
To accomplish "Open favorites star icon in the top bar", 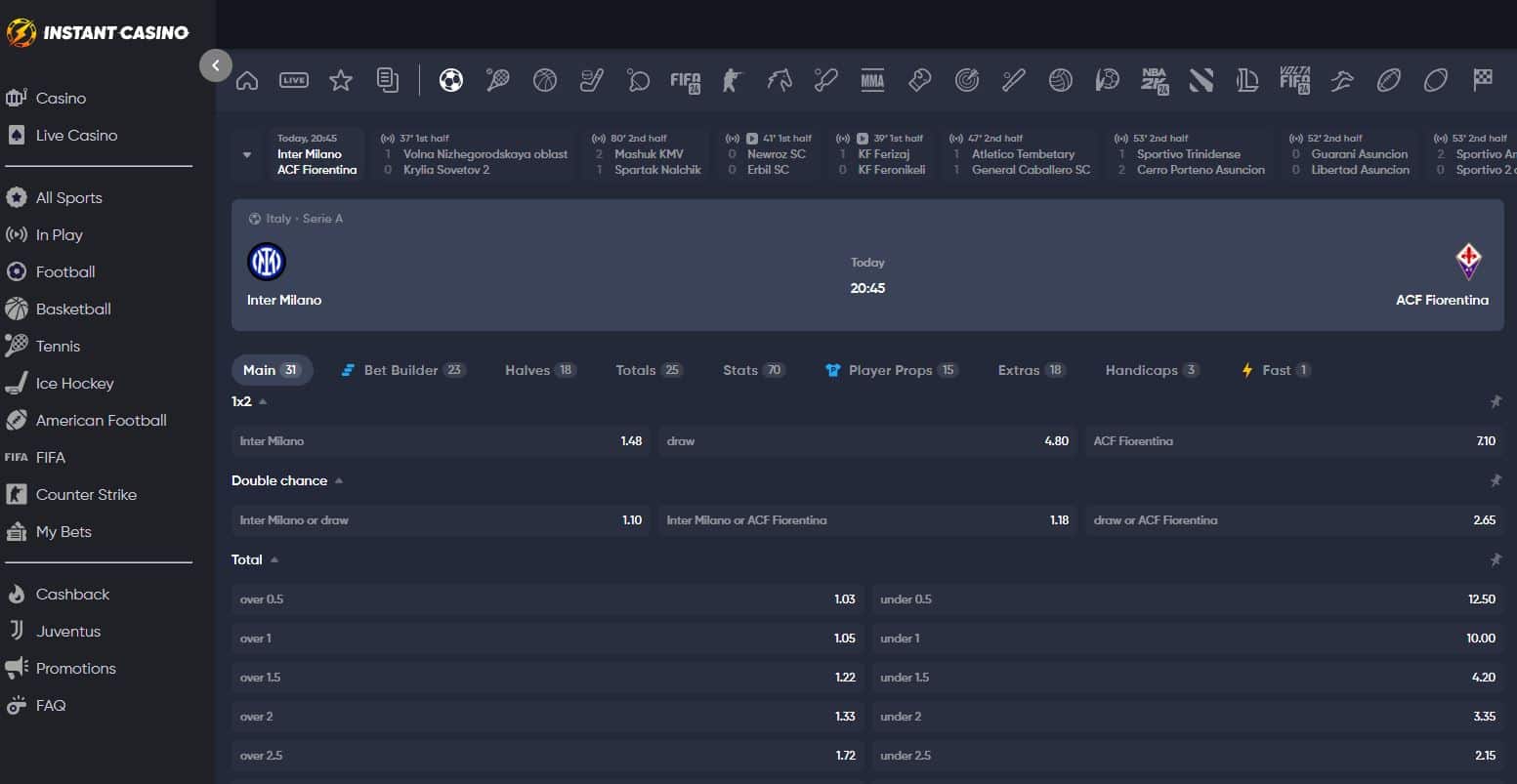I will (341, 81).
